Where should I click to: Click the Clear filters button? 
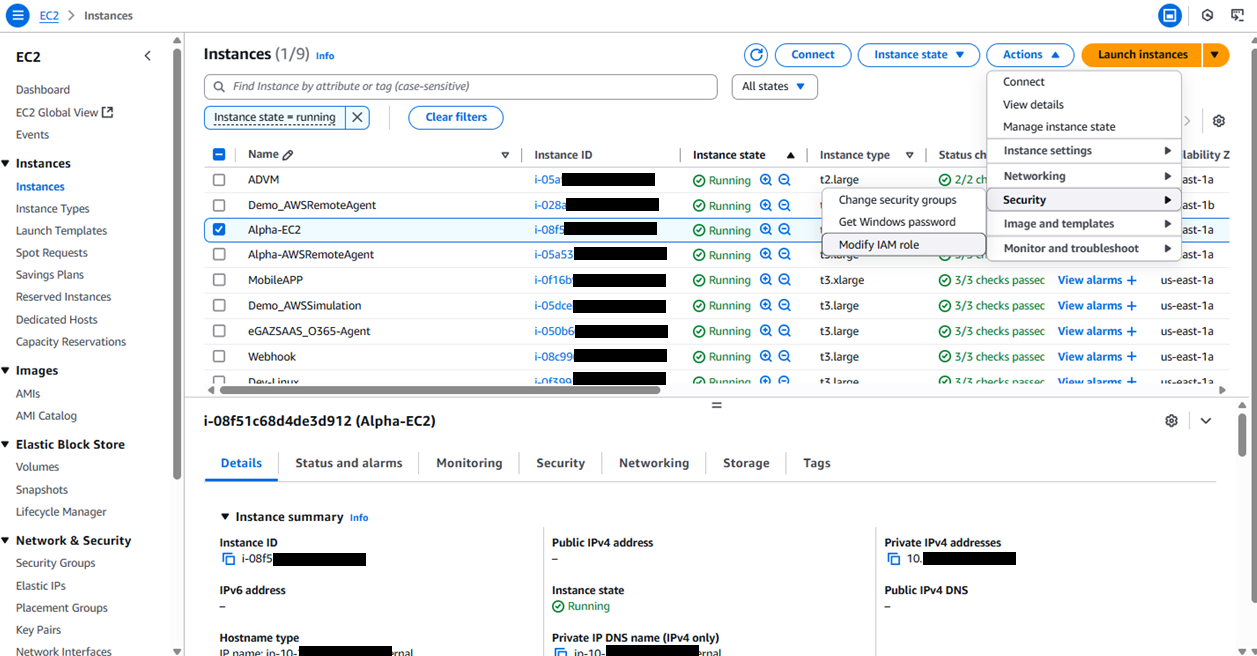[x=456, y=117]
